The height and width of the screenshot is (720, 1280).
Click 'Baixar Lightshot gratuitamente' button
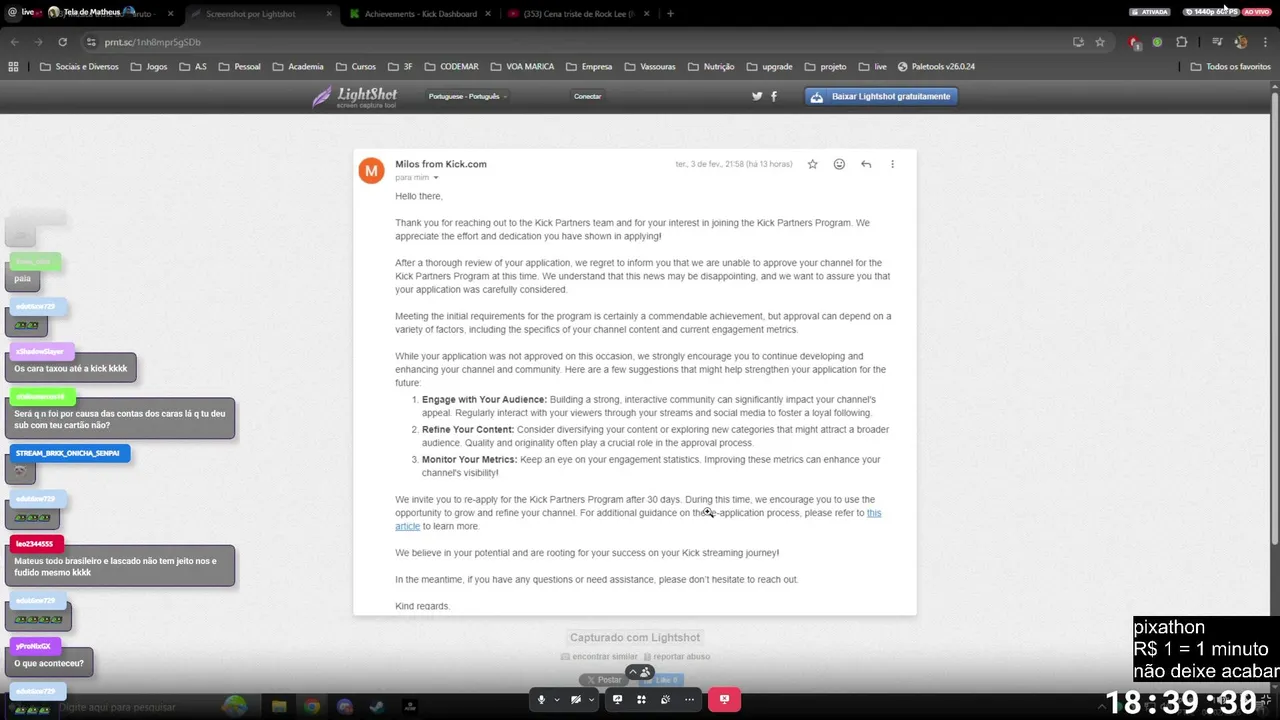(881, 96)
